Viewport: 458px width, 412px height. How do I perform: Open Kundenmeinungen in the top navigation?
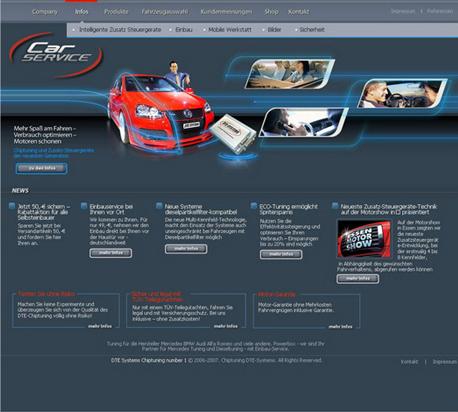coord(226,12)
